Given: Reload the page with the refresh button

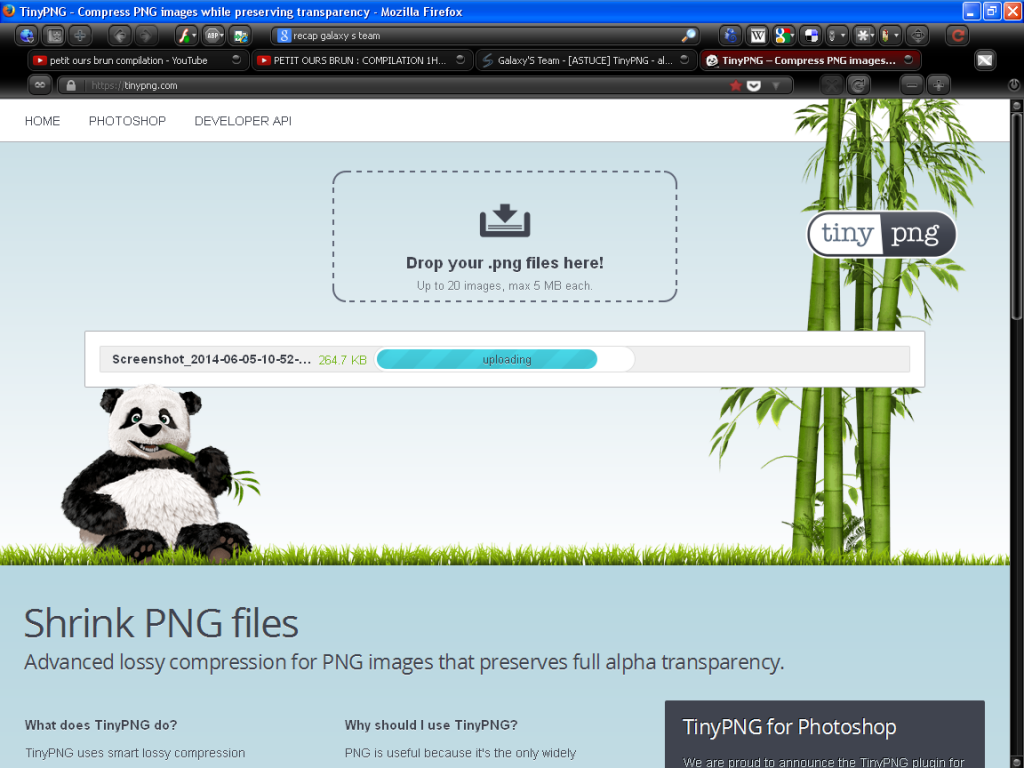Looking at the screenshot, I should click(859, 85).
